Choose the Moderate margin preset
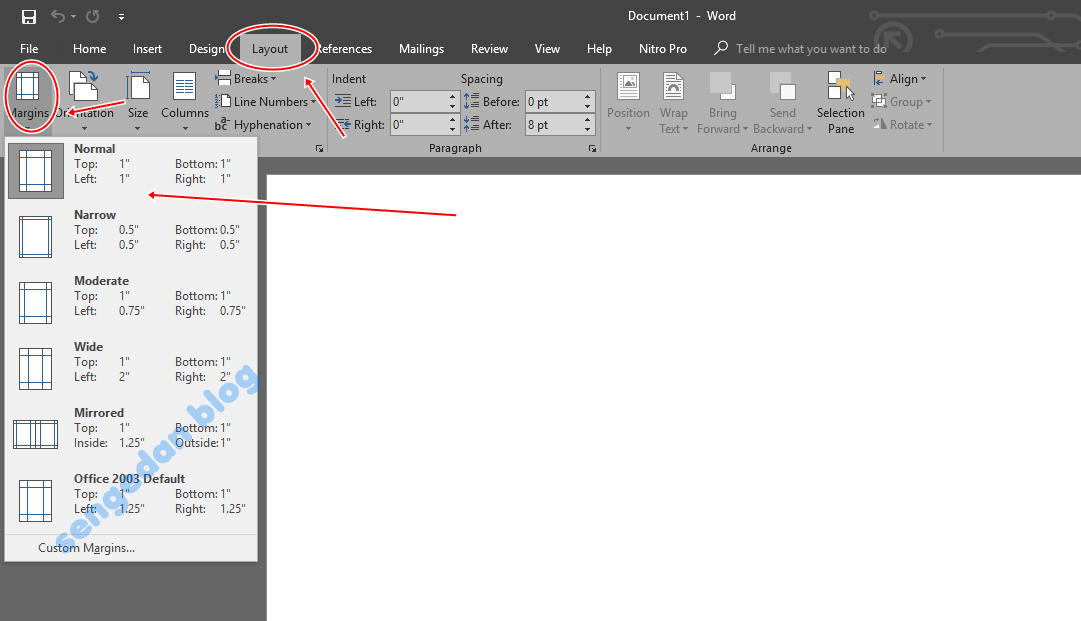Viewport: 1081px width, 621px height. (x=131, y=303)
